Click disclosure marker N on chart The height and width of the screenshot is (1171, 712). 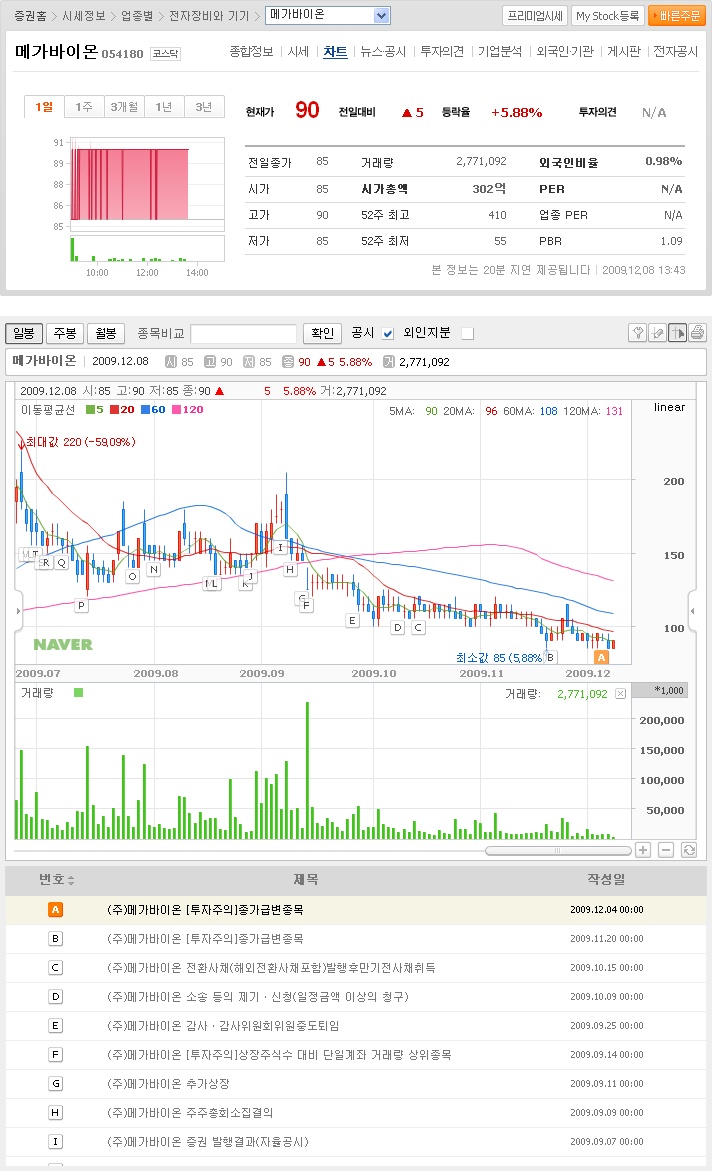154,569
